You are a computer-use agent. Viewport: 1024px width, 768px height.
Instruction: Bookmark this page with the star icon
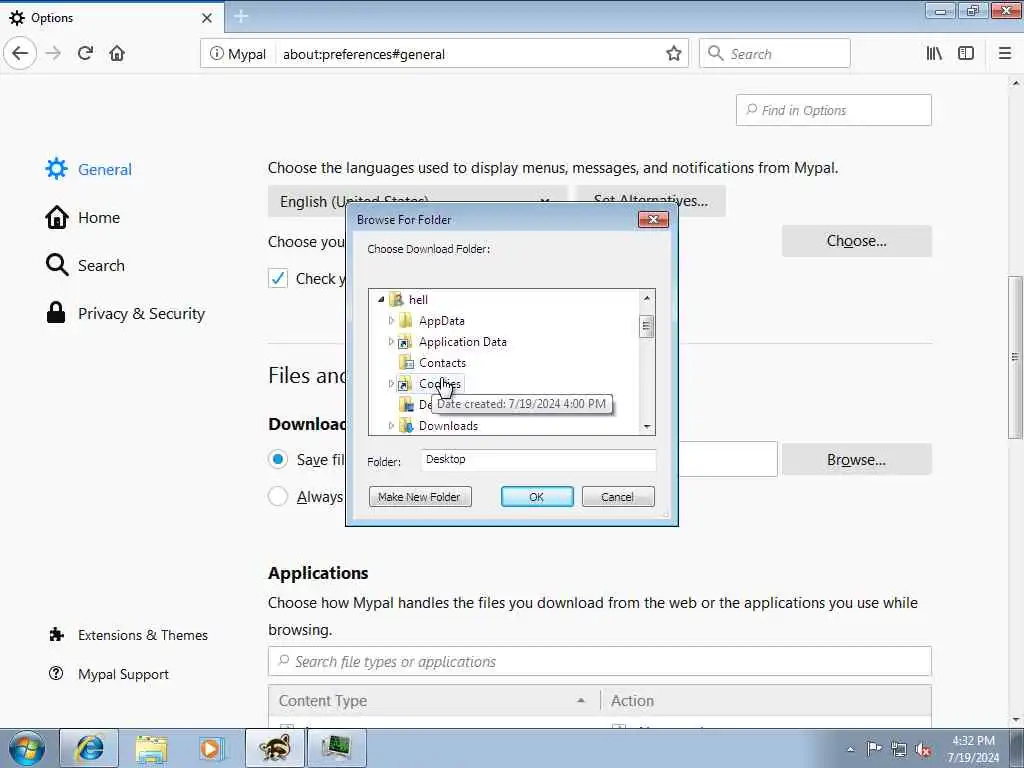(x=673, y=54)
